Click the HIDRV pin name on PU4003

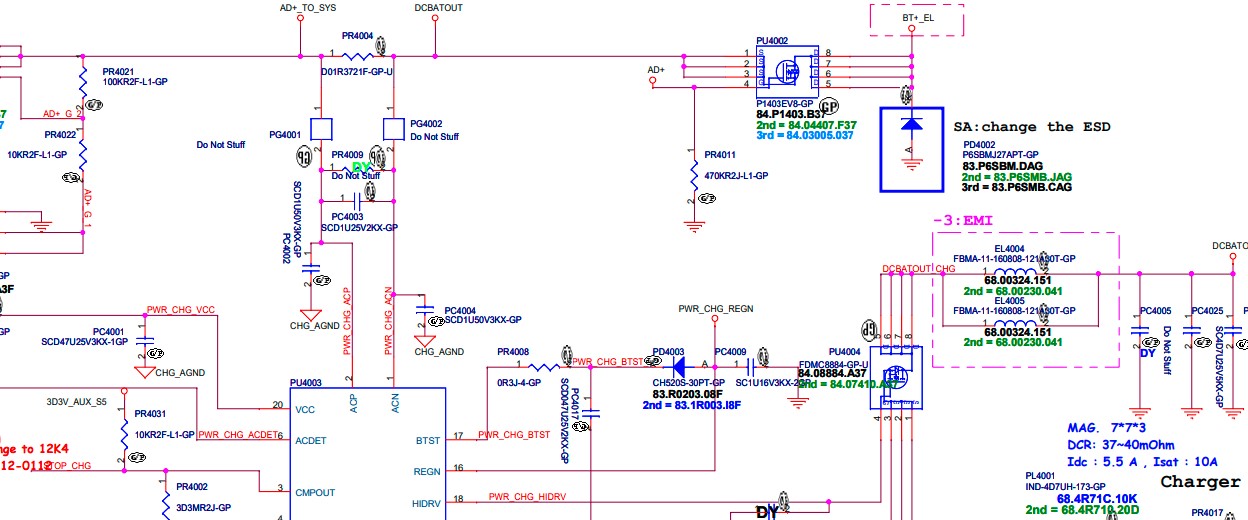point(426,502)
